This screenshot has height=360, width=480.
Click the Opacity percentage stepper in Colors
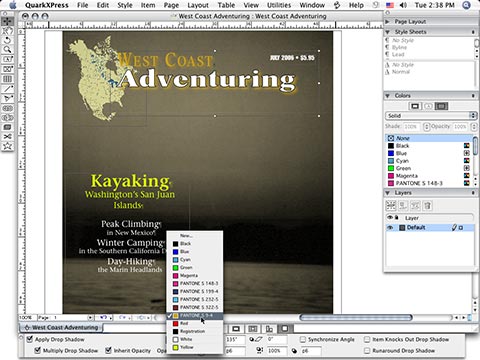coord(473,127)
